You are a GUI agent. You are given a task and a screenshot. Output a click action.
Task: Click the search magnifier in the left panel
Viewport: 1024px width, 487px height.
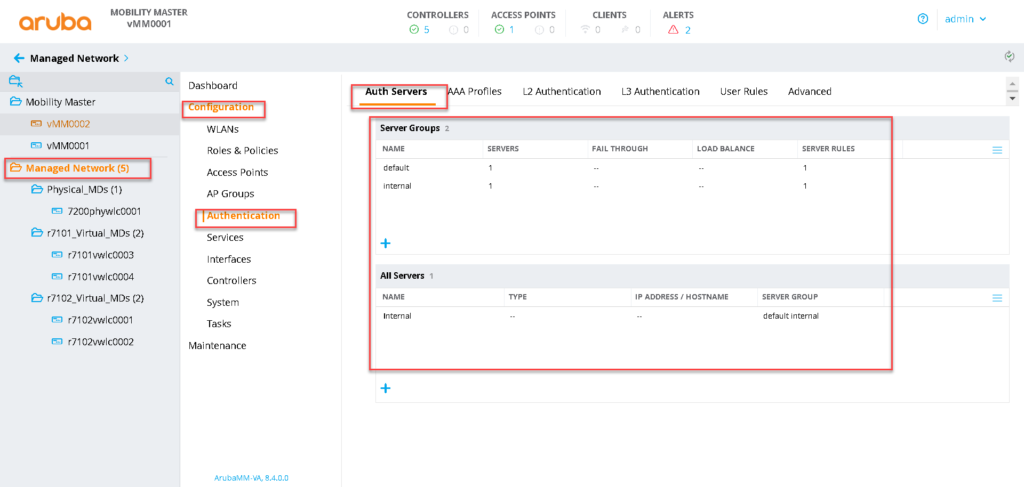point(169,81)
